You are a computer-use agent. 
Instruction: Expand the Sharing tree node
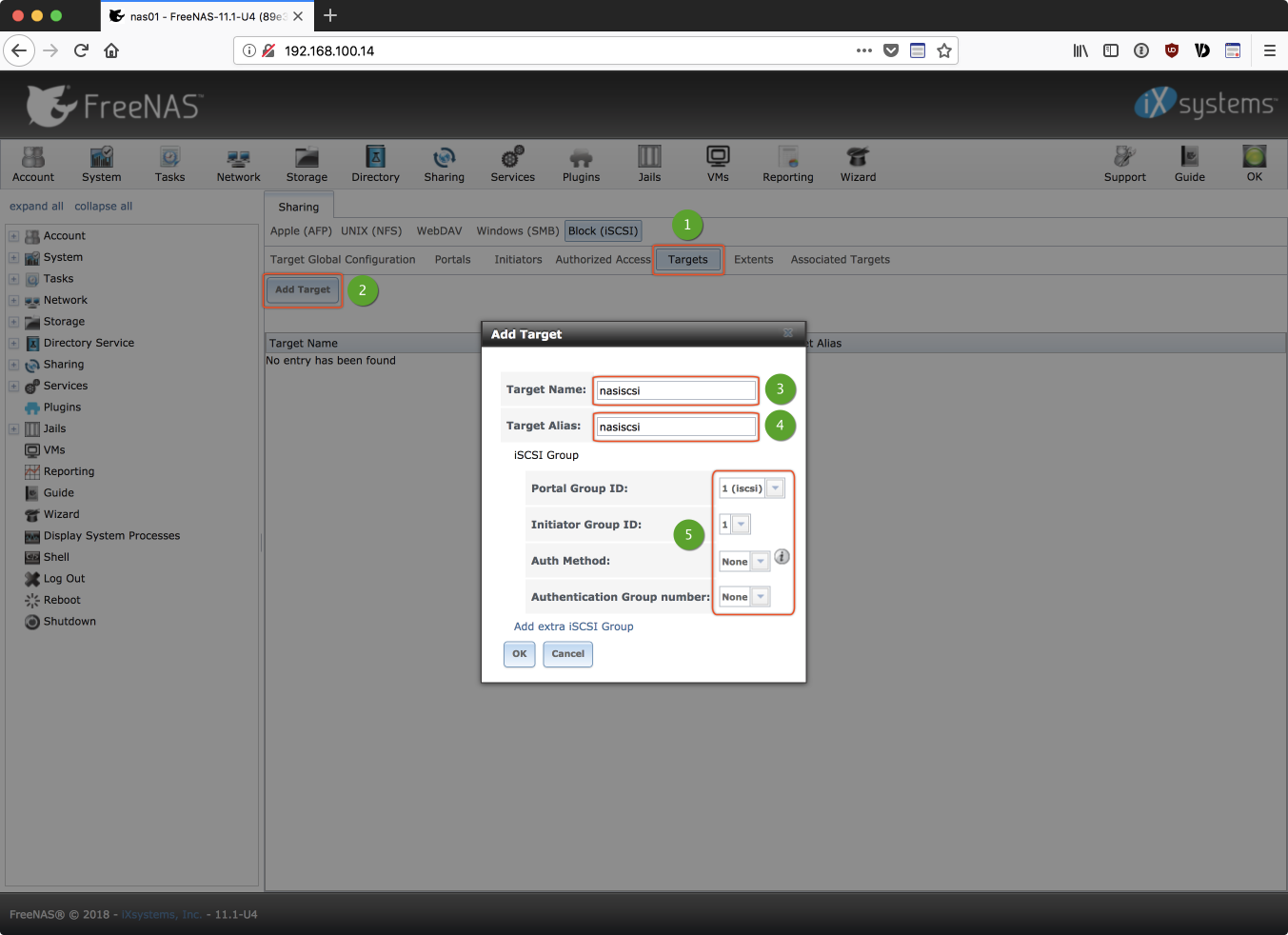point(13,365)
